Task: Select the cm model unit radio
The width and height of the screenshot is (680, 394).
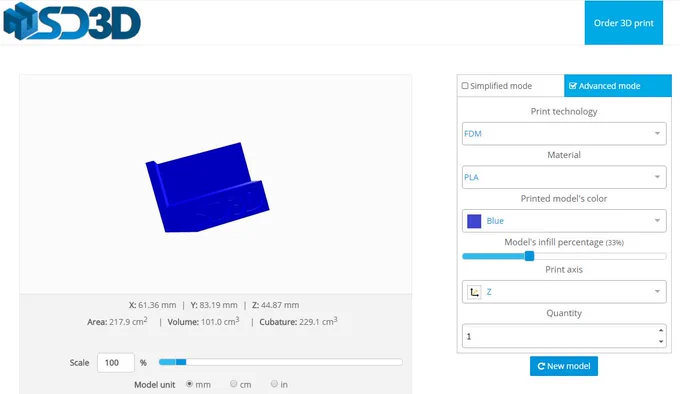Action: (233, 384)
